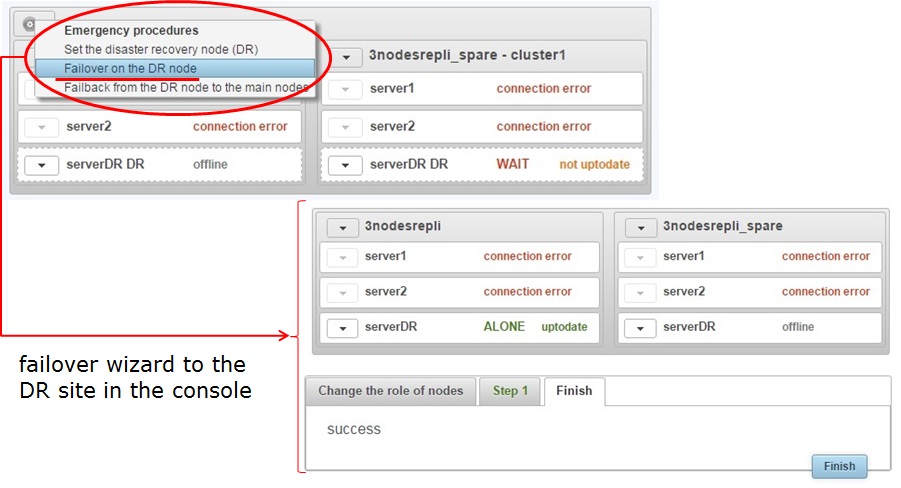
Task: Click the '3nodesrepli_spare - cluster1' title
Action: click(467, 55)
